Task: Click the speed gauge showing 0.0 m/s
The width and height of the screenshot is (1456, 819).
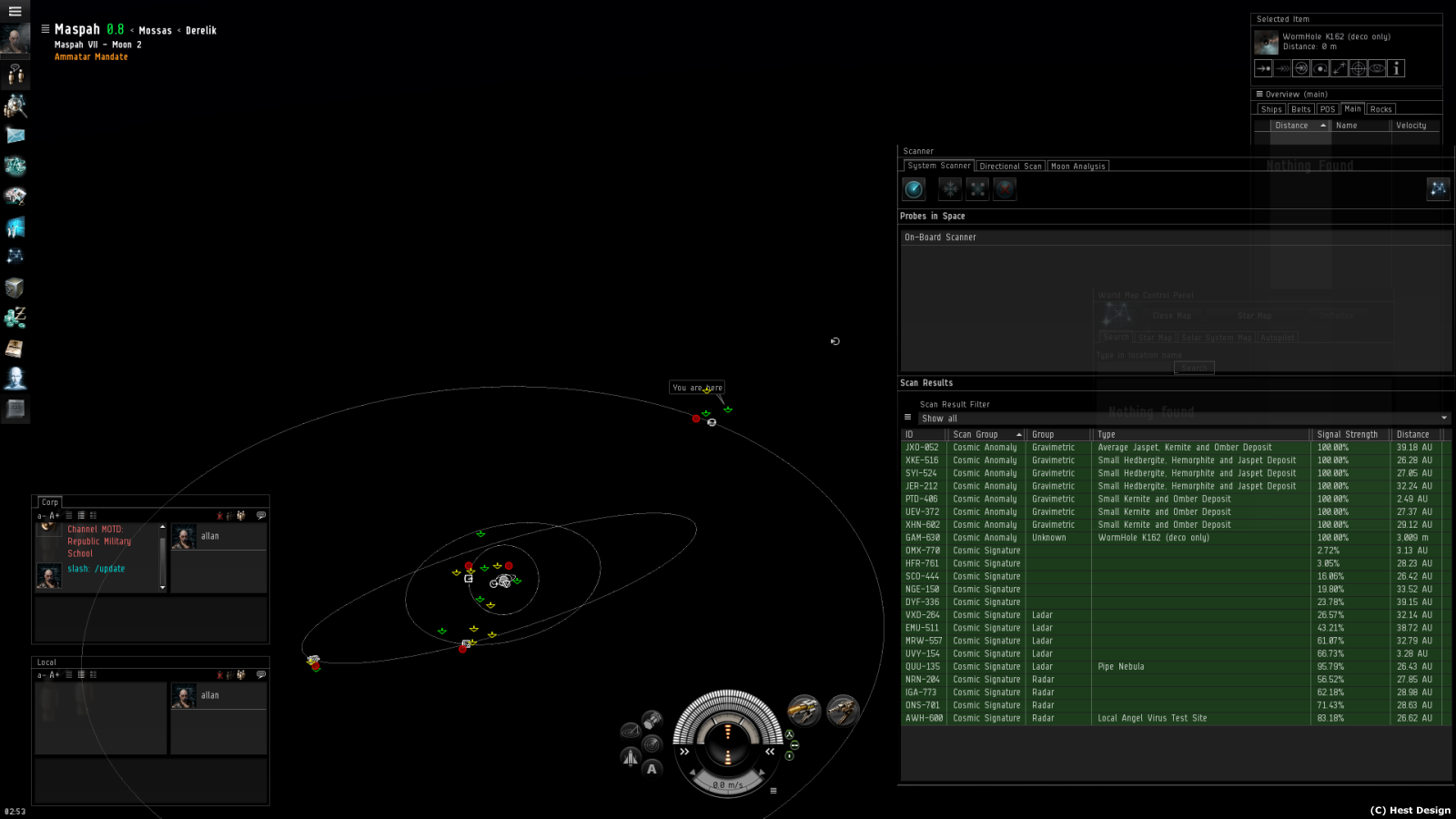Action: [x=727, y=784]
